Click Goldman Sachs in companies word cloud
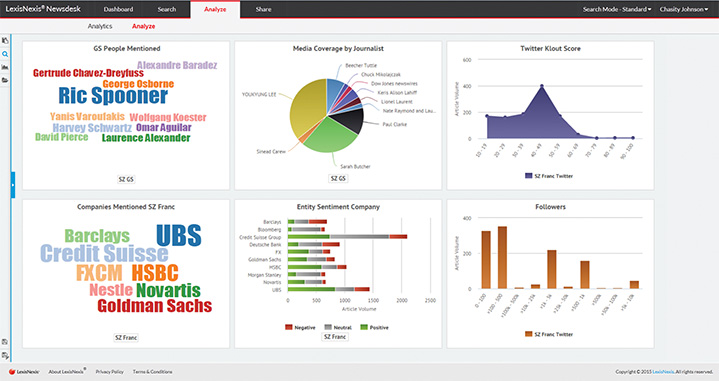The height and width of the screenshot is (381, 719). pos(155,306)
